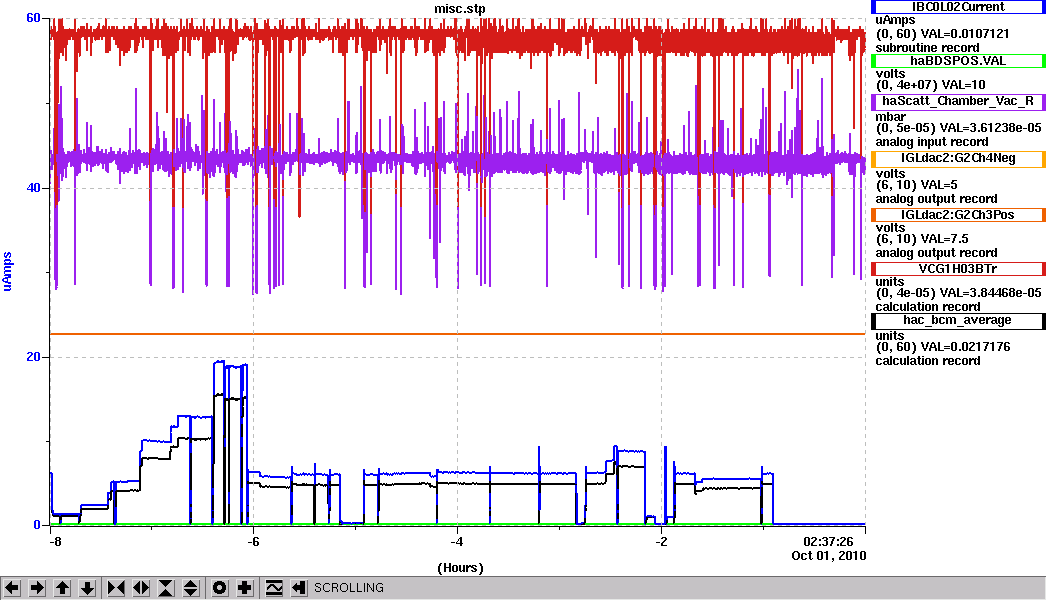Click the VAL=3.84468e-05 reading under VCG1H03BTr
The height and width of the screenshot is (600, 1046).
coord(992,293)
